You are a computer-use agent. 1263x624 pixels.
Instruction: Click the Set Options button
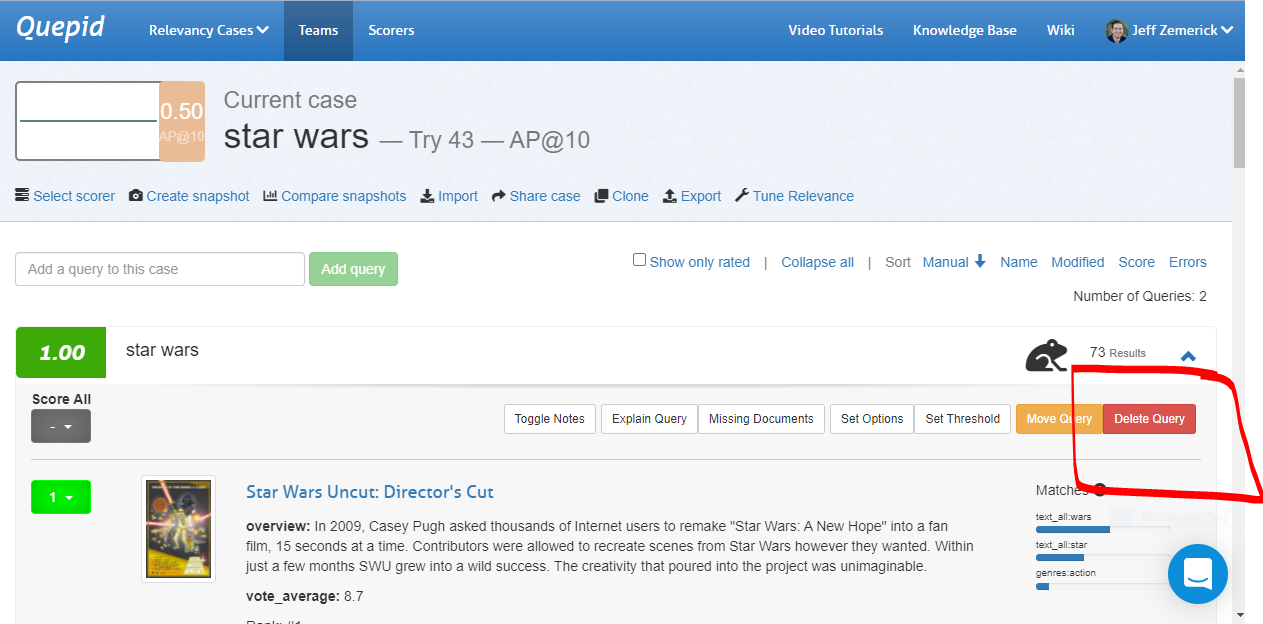click(872, 419)
